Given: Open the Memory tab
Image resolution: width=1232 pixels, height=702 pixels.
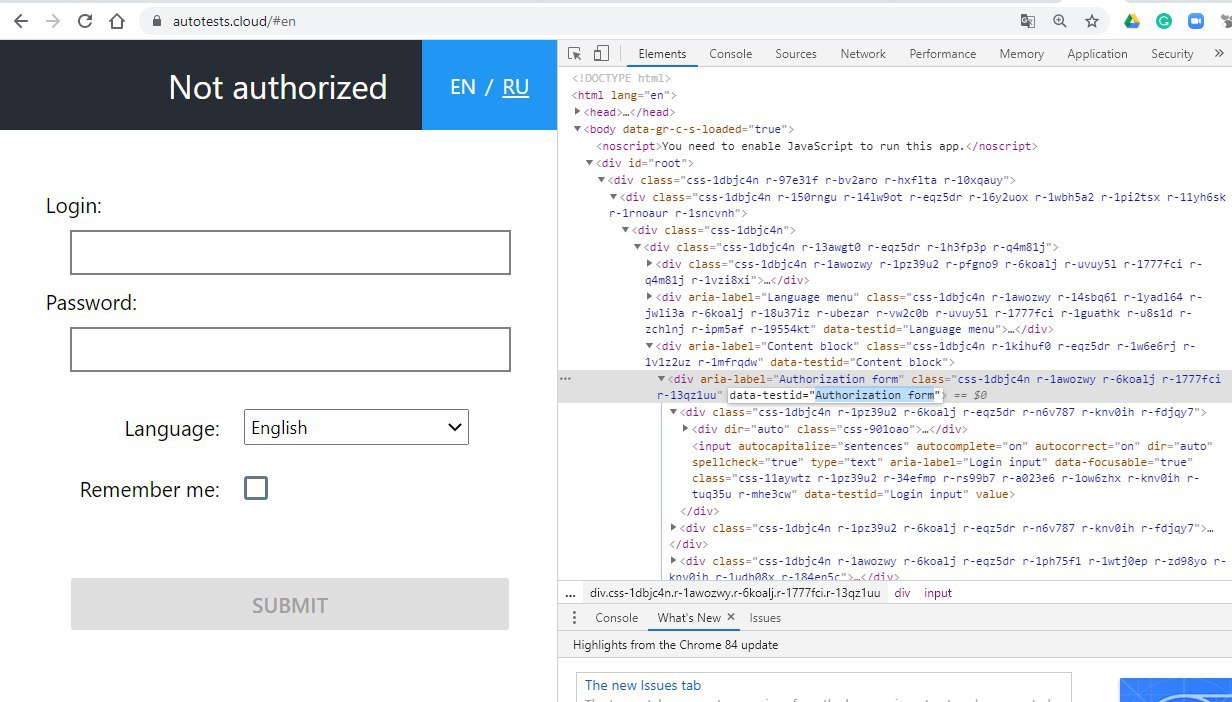Looking at the screenshot, I should click(1021, 54).
